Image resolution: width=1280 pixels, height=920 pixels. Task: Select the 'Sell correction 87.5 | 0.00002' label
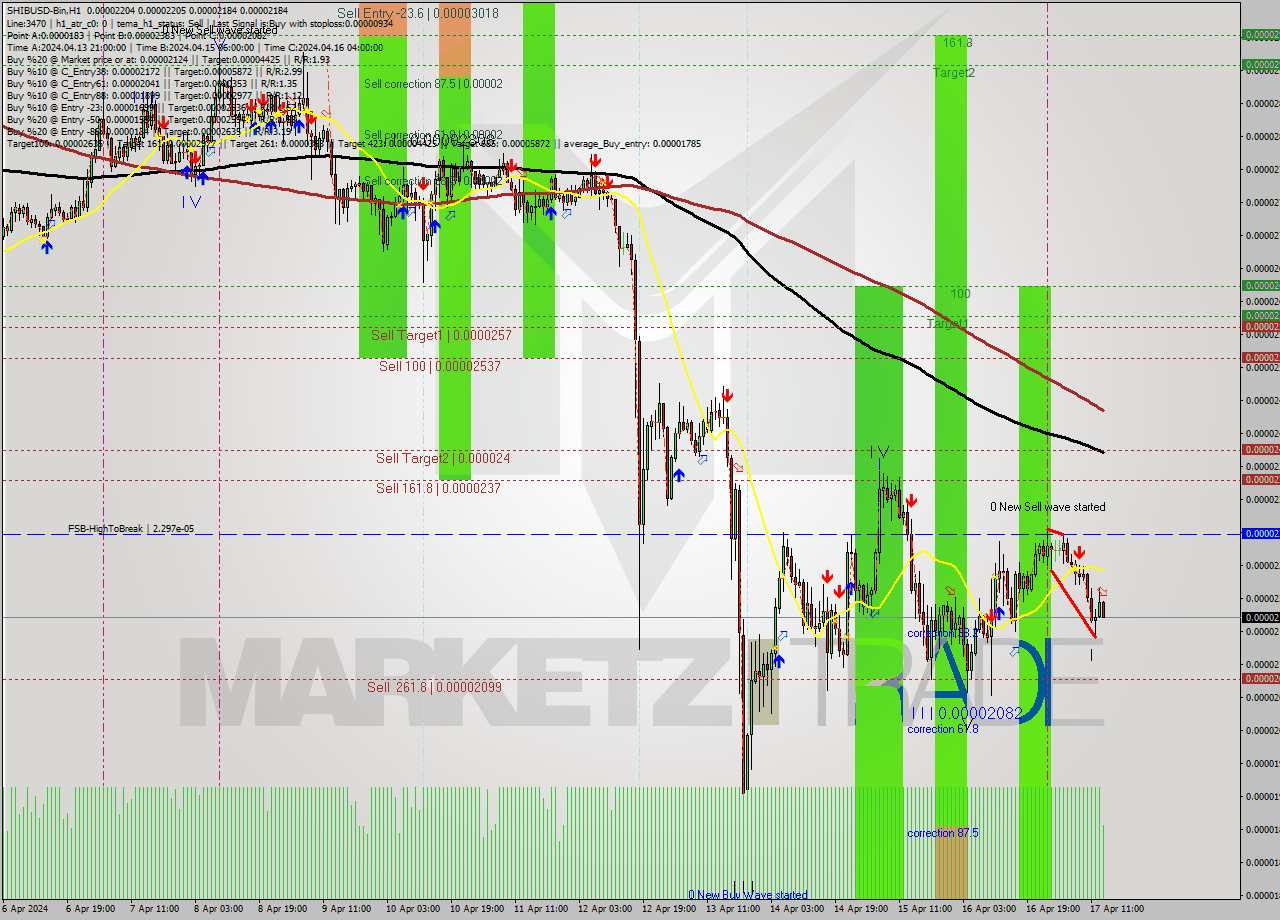433,84
